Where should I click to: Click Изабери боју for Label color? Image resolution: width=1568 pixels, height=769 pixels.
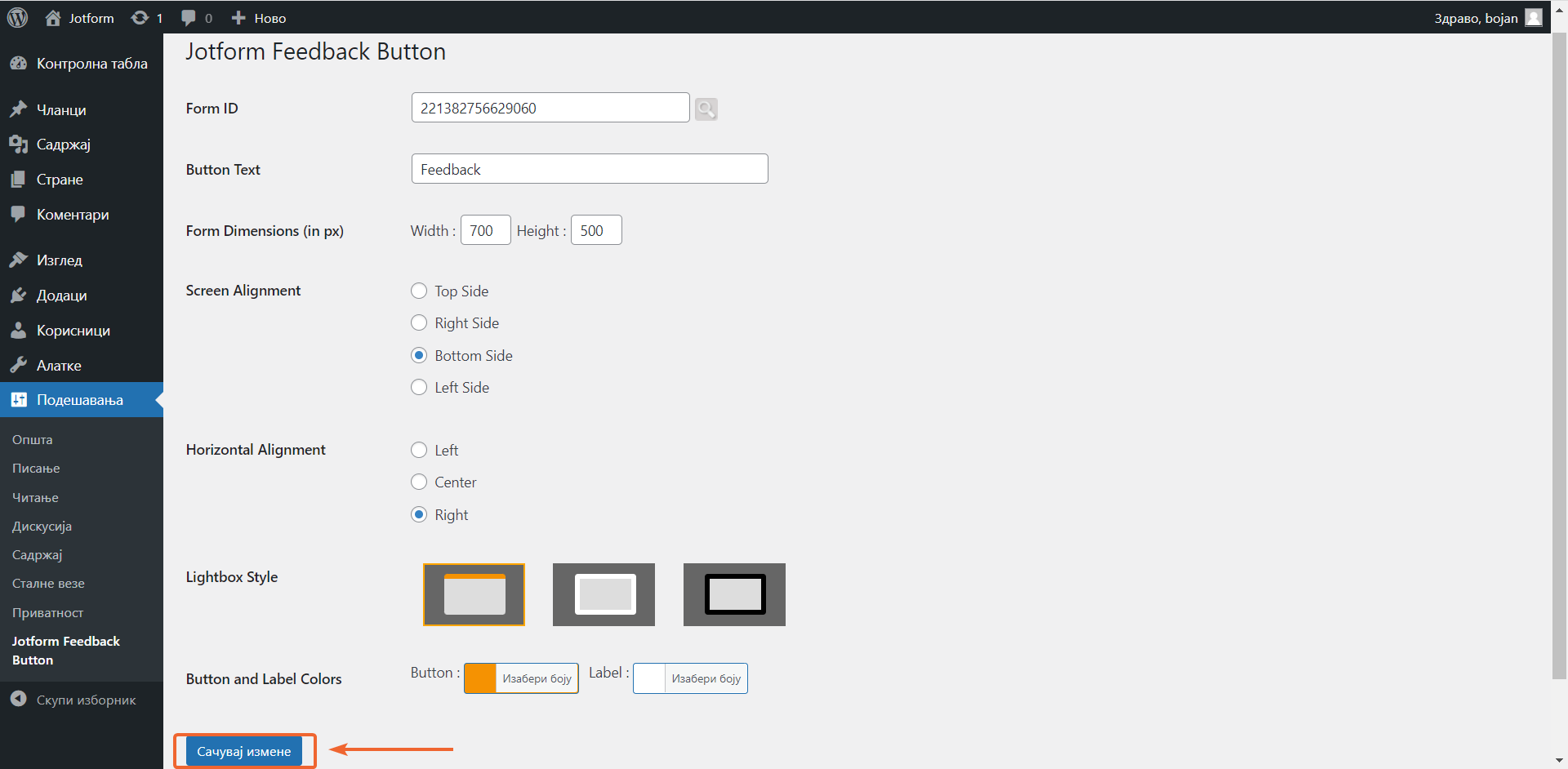pyautogui.click(x=706, y=678)
